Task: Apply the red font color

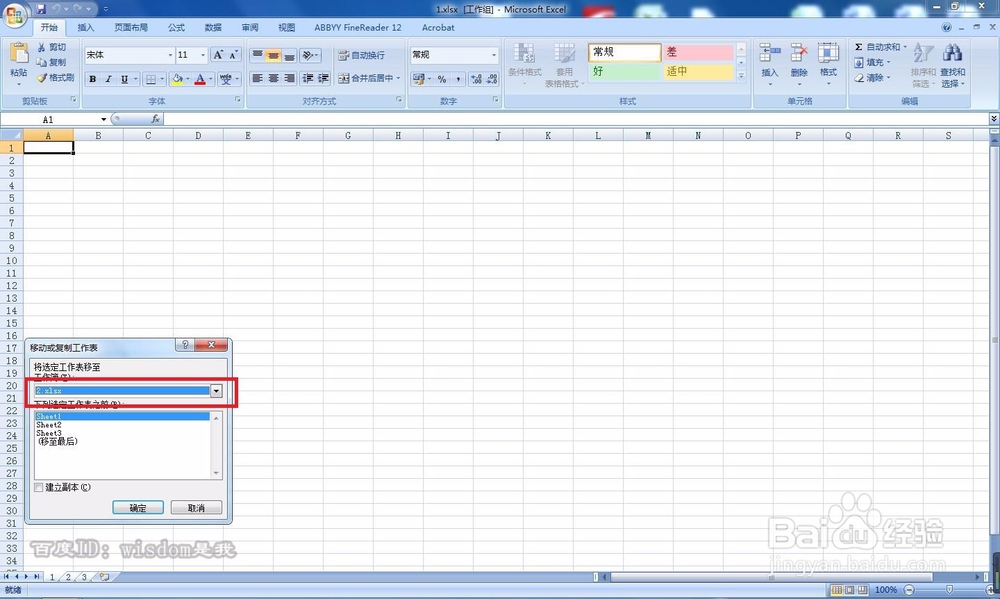Action: click(200, 79)
